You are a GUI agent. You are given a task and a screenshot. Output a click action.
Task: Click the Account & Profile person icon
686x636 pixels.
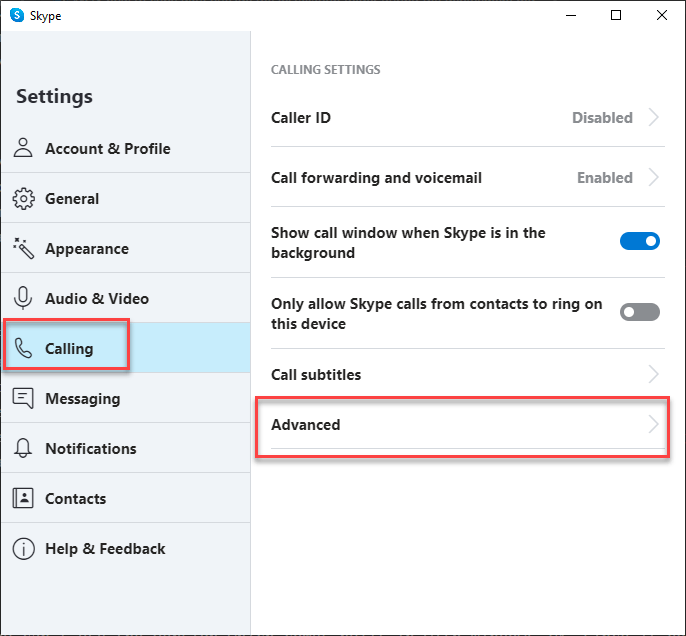[24, 148]
